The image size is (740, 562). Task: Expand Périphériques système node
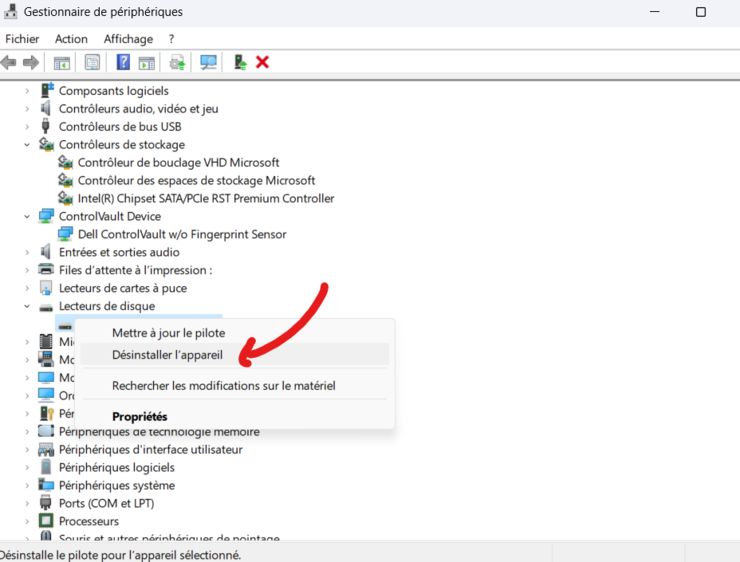(27, 485)
